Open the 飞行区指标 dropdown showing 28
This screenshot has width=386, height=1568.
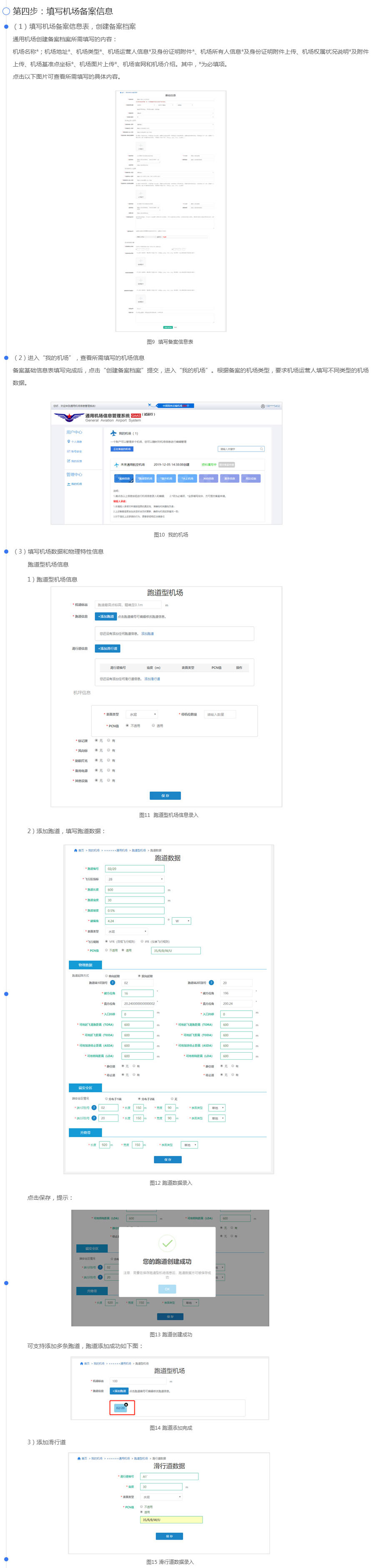tap(135, 879)
